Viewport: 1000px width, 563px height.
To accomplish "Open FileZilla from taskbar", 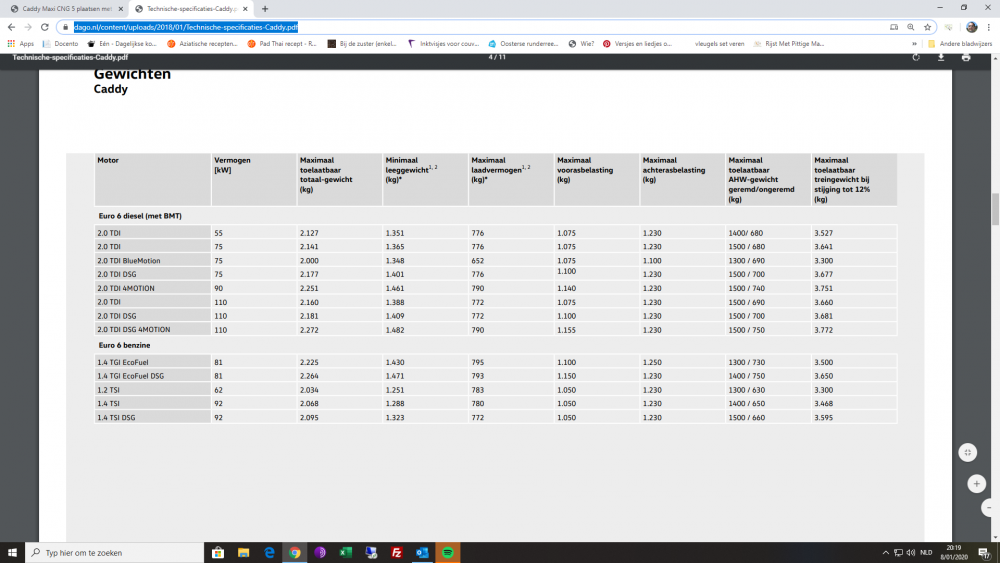I will 396,552.
